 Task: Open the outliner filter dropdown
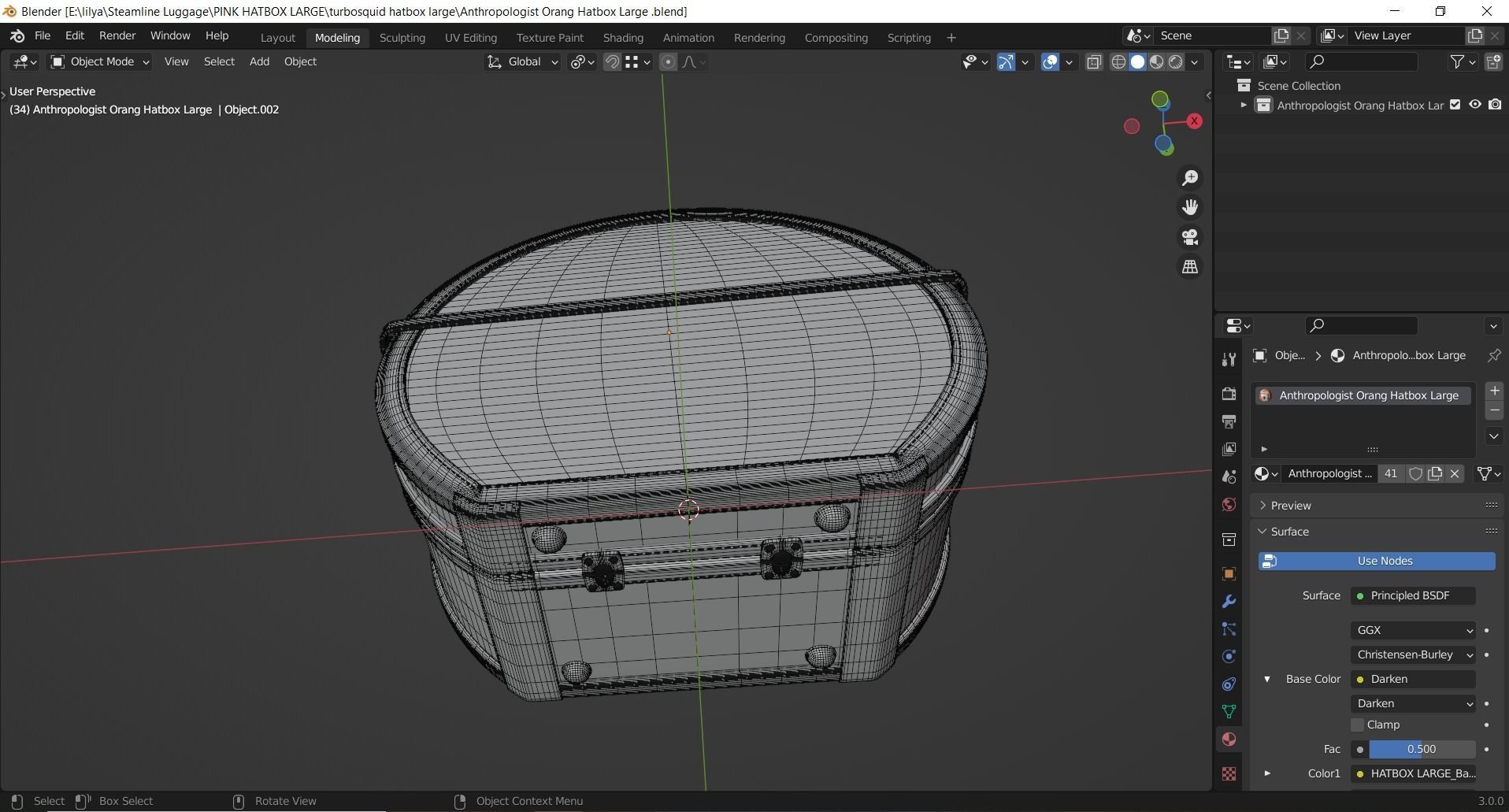(x=1463, y=61)
